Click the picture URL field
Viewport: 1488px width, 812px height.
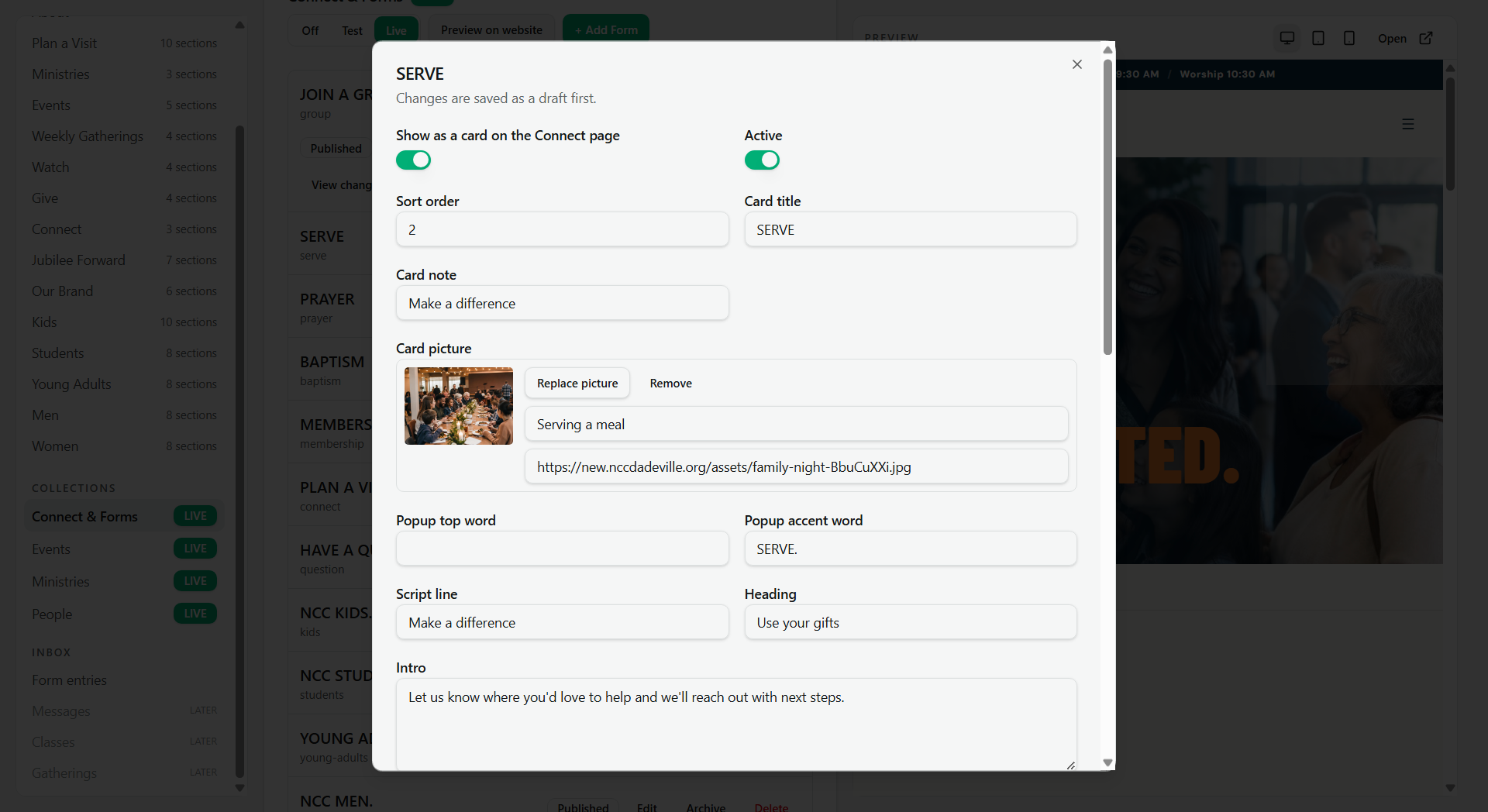[x=797, y=466]
